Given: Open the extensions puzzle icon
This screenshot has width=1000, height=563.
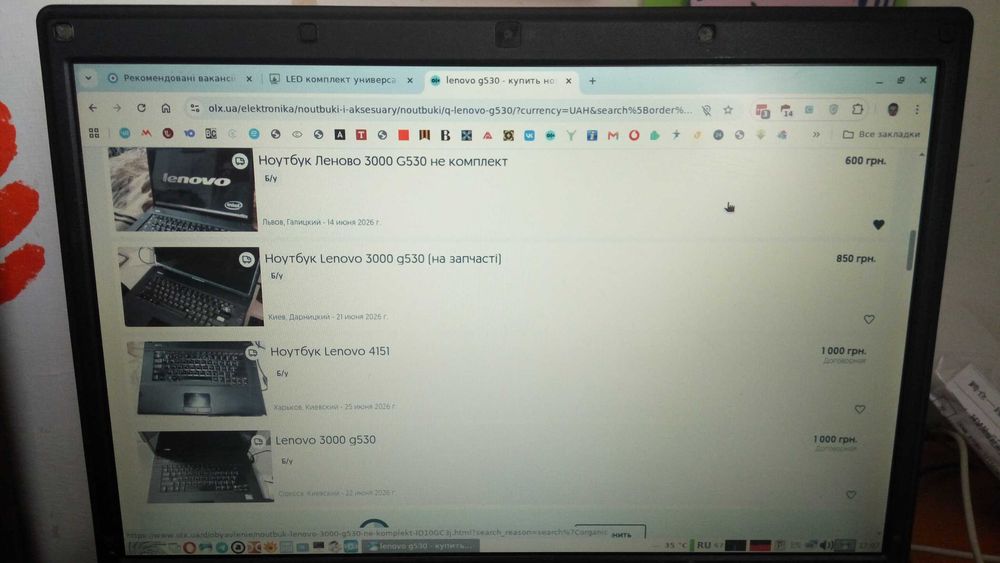Looking at the screenshot, I should (857, 110).
